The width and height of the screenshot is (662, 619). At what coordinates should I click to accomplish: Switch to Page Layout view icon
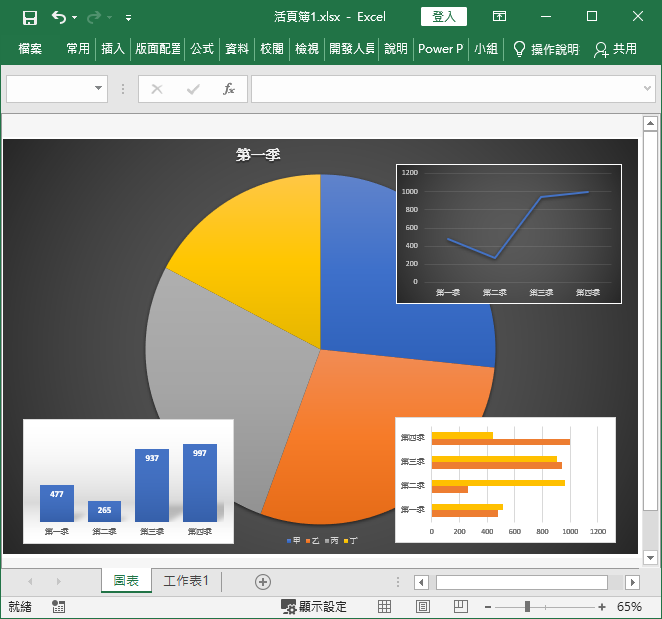tap(423, 607)
